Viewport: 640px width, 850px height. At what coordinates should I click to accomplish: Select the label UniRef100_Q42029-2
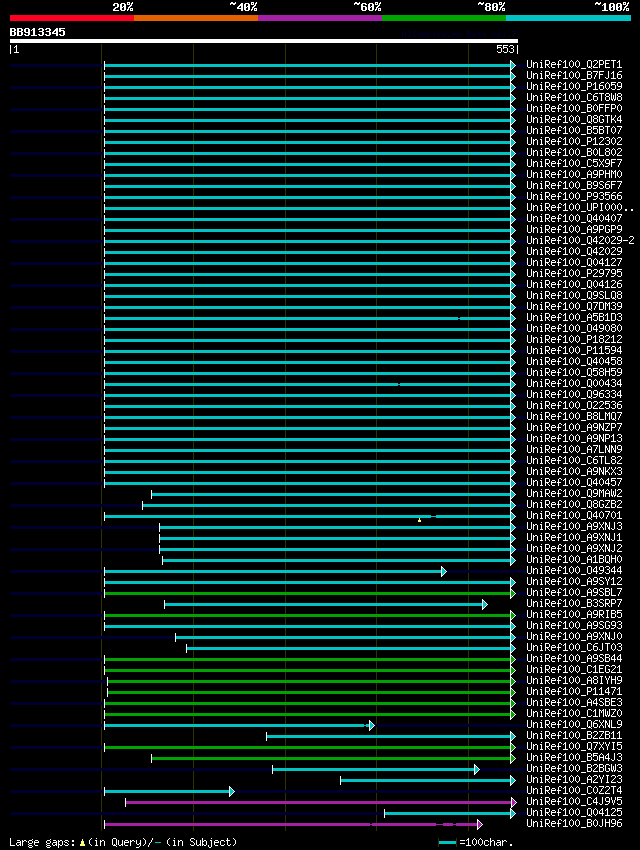[580, 240]
